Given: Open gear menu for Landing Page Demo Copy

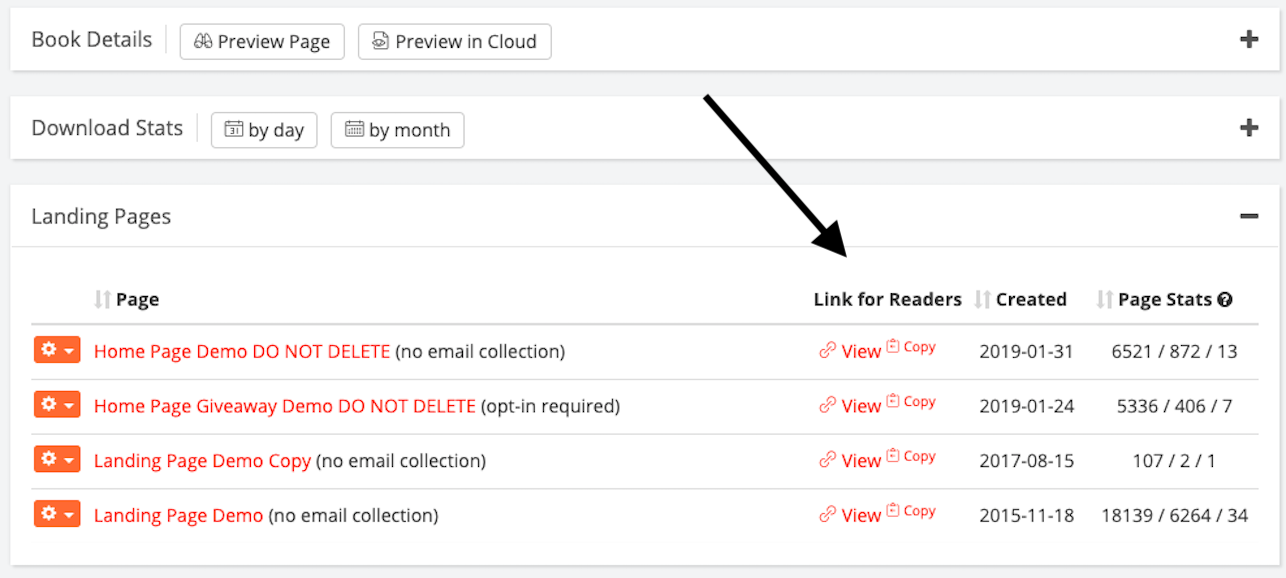Looking at the screenshot, I should point(57,459).
